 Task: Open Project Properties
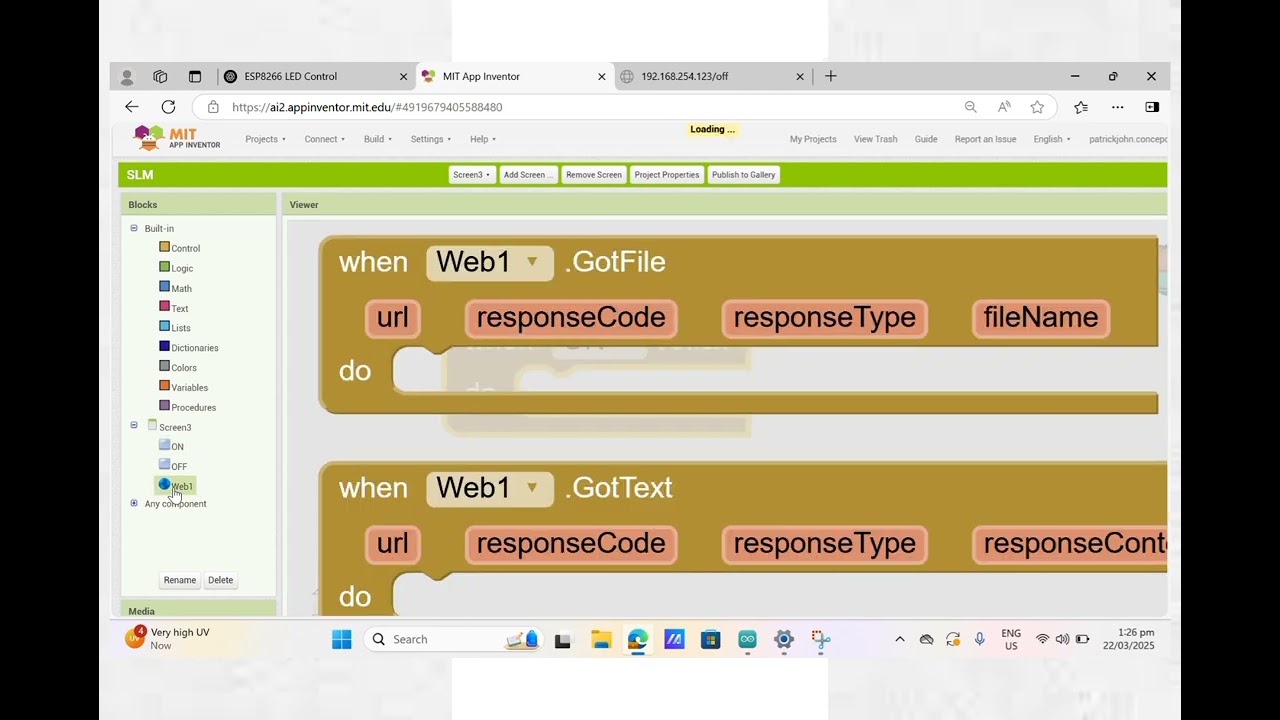pos(667,175)
